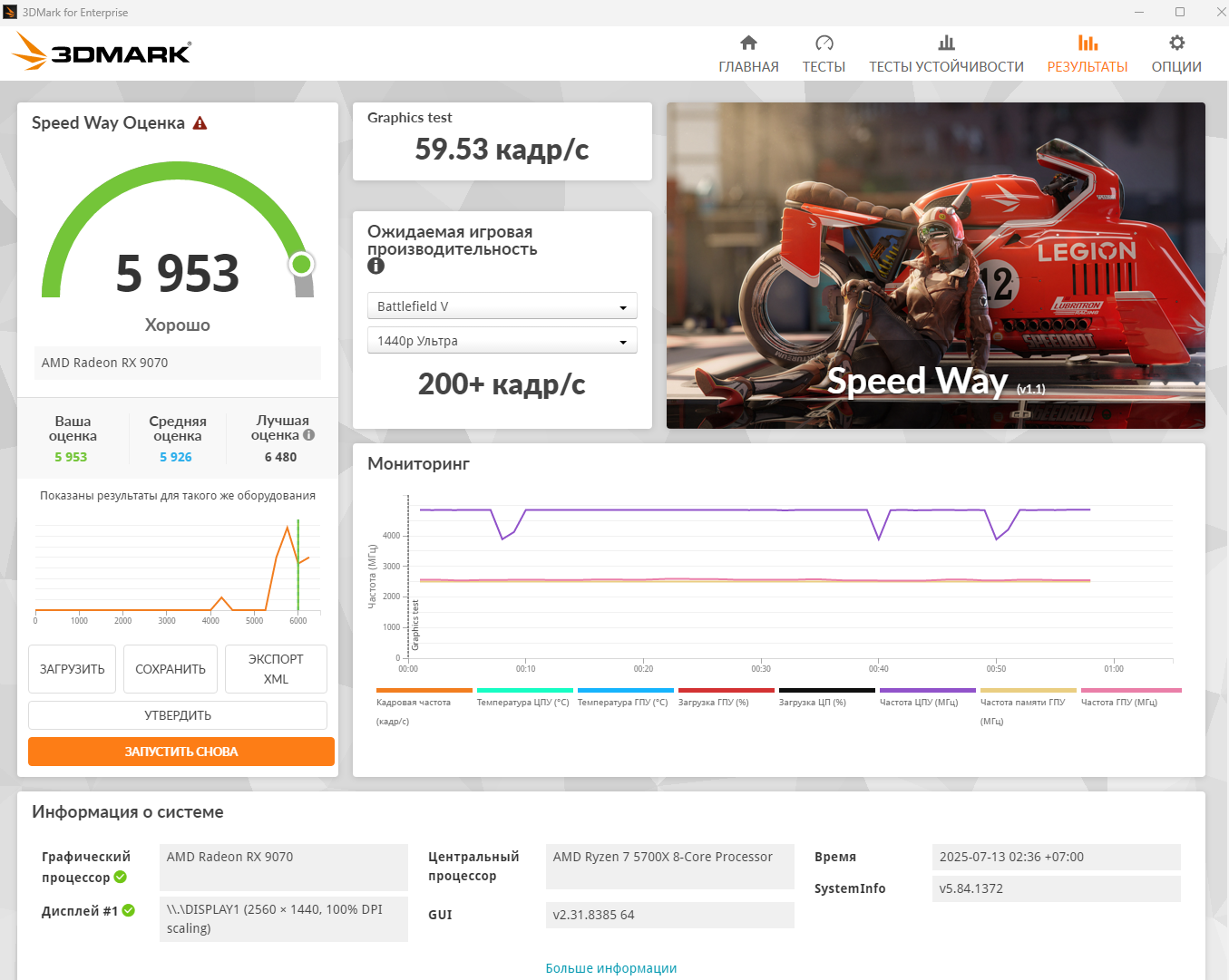Toggle the Частота ГПУ legend swatch
The width and height of the screenshot is (1229, 980).
(1129, 691)
